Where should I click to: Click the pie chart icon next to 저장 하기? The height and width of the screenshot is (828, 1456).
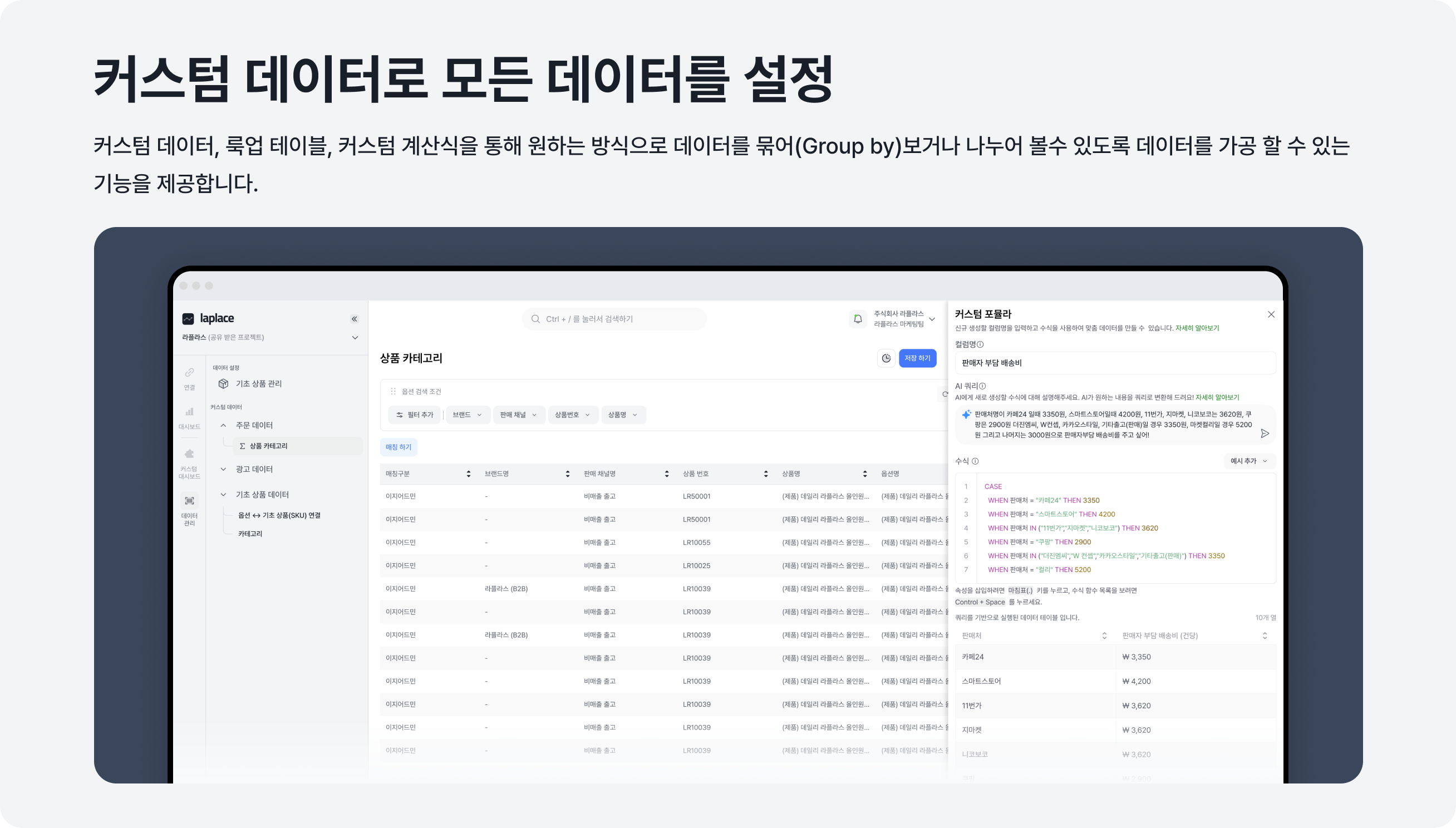click(x=887, y=358)
